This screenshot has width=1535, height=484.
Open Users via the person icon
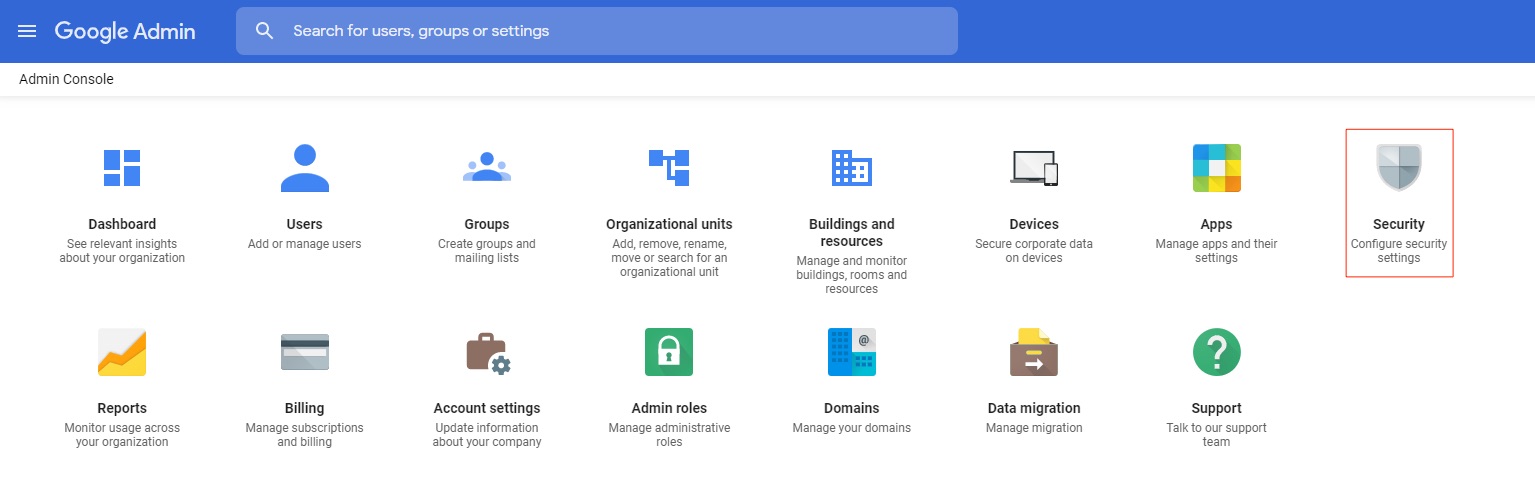pyautogui.click(x=304, y=168)
